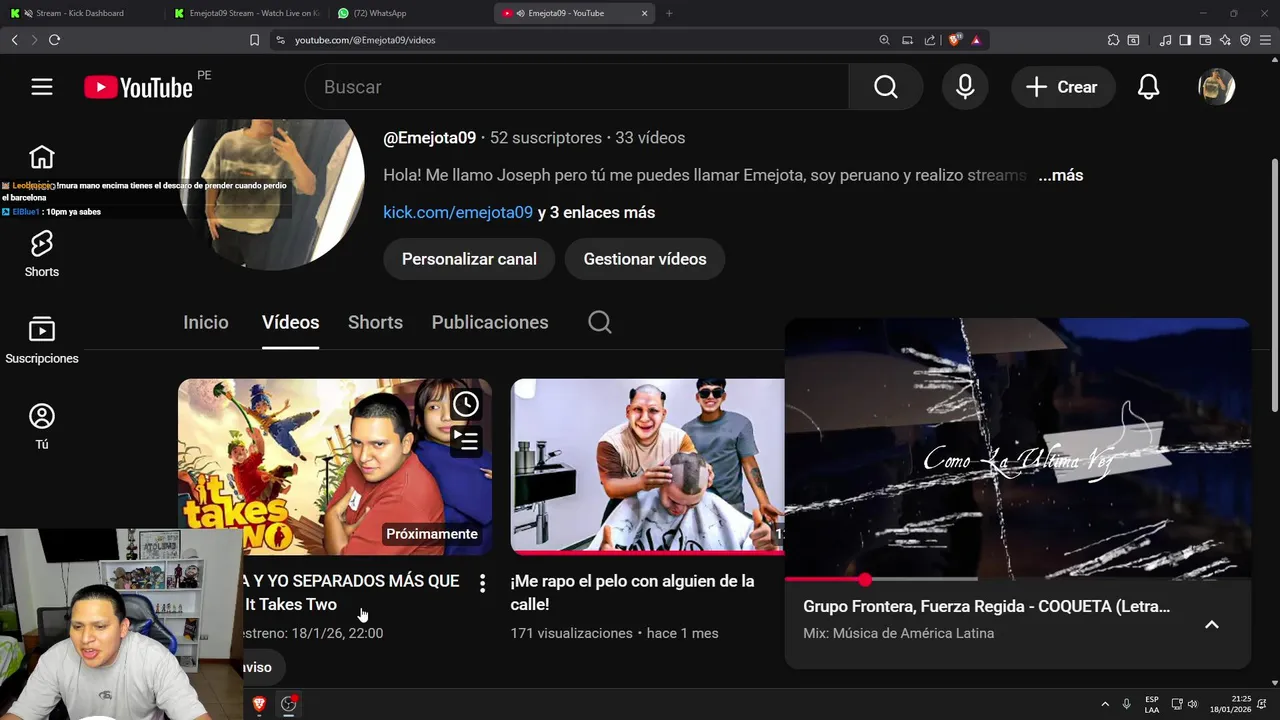Click the browser back arrow
Image resolution: width=1280 pixels, height=720 pixels.
click(x=14, y=40)
